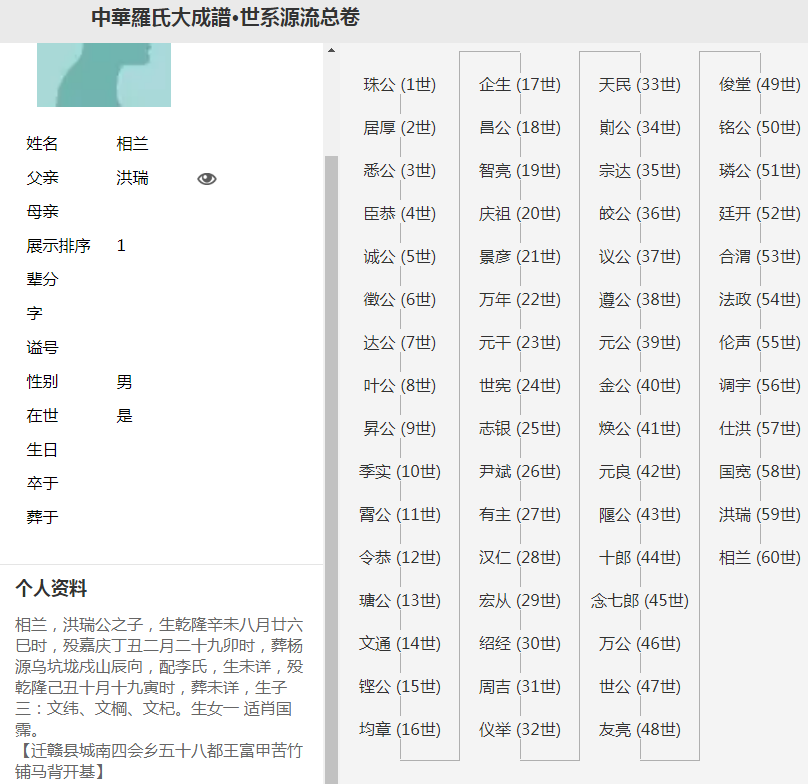
Task: Click the eye icon next to father 洪瑞
Action: [x=207, y=179]
